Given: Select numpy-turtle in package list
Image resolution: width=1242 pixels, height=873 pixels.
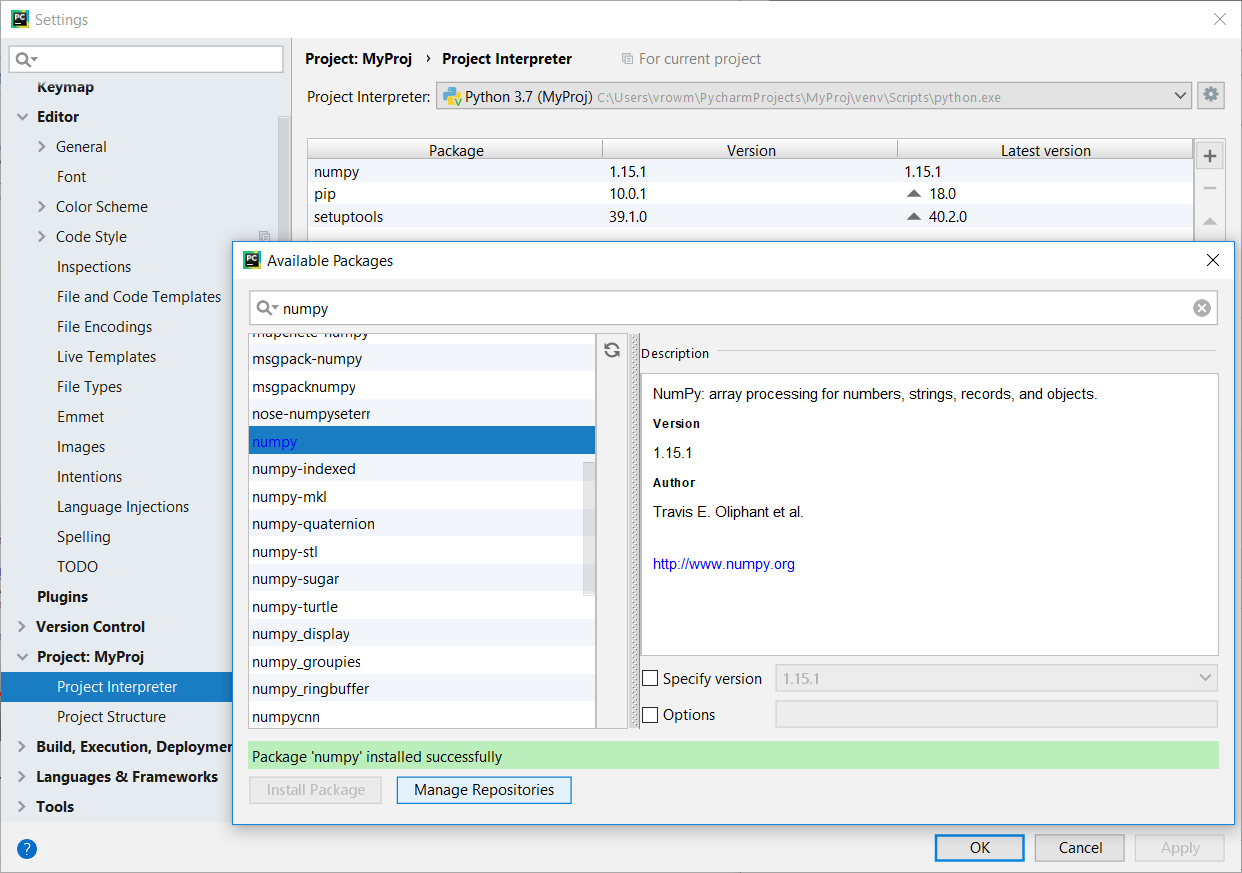Looking at the screenshot, I should (x=422, y=607).
